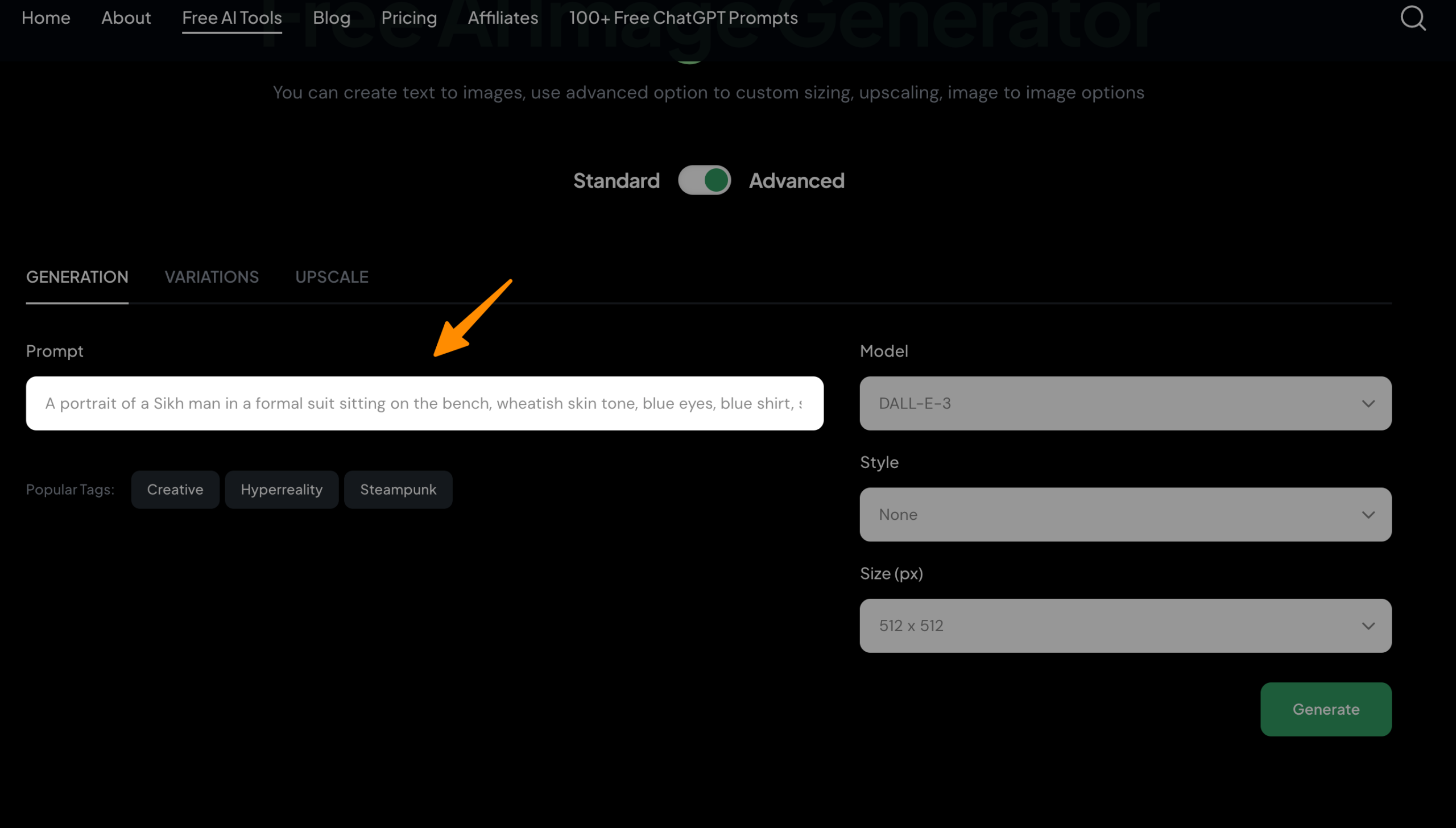Open the Free AI Tools menu
Image resolution: width=1456 pixels, height=828 pixels.
point(232,18)
